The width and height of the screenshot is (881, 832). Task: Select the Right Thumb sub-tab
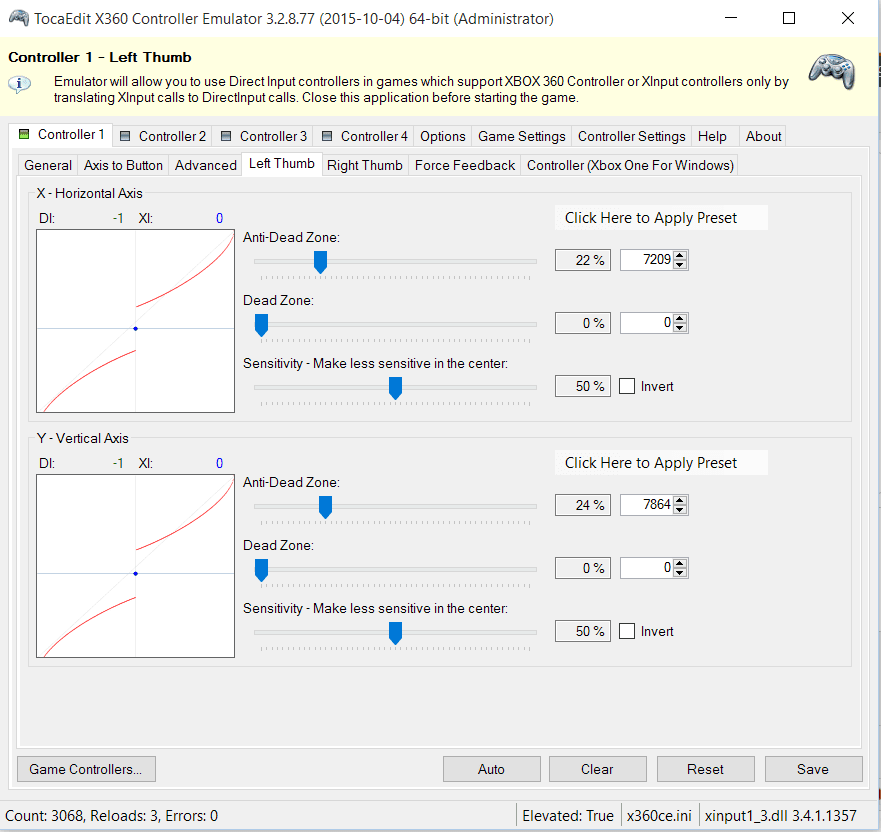click(x=365, y=165)
